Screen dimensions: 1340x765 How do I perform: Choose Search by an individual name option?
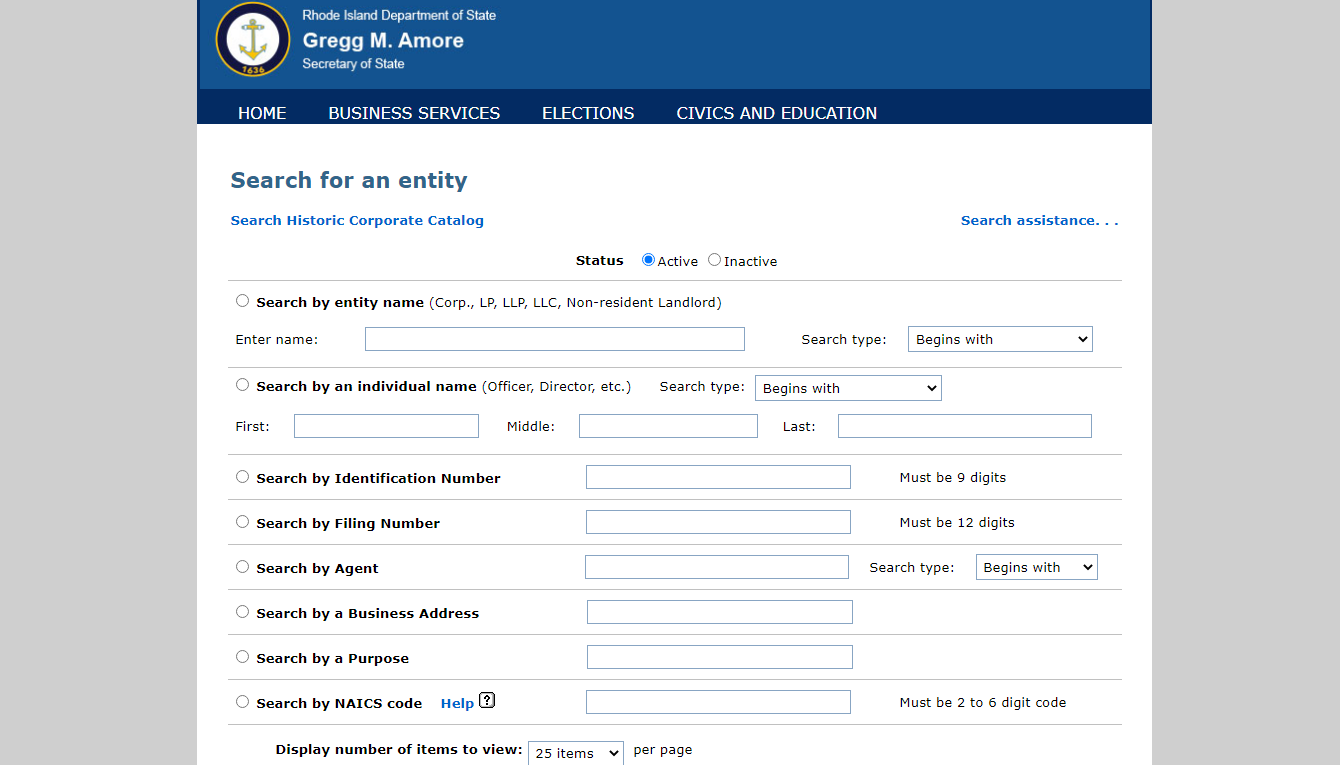(243, 385)
